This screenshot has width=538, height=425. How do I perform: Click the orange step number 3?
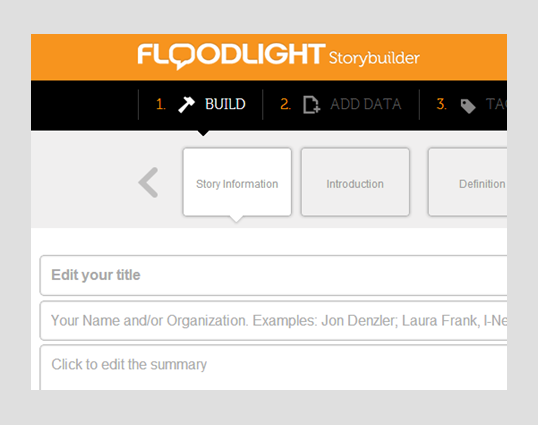pyautogui.click(x=442, y=104)
